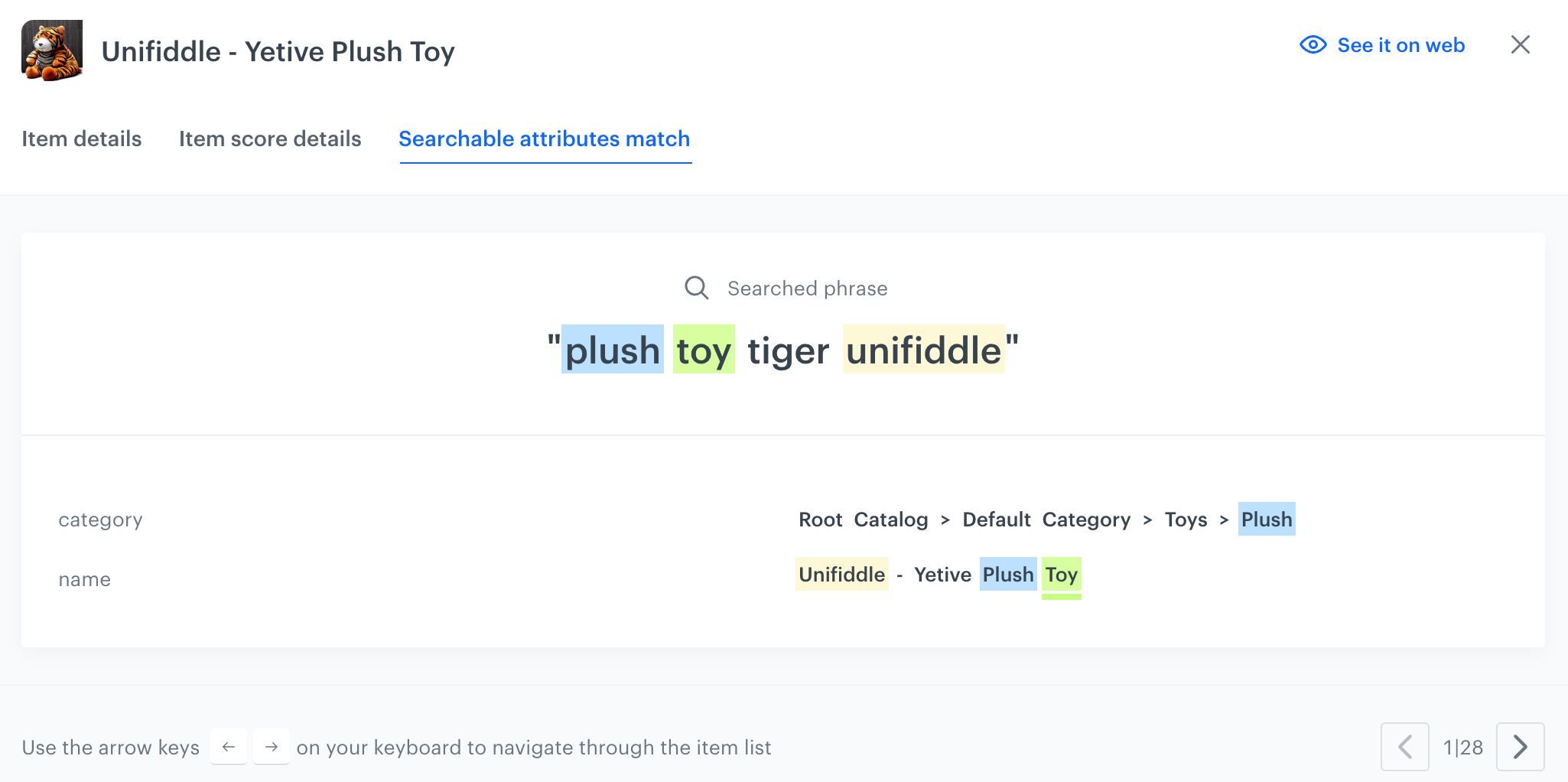
Task: Click the X close icon at top right
Action: [1521, 45]
